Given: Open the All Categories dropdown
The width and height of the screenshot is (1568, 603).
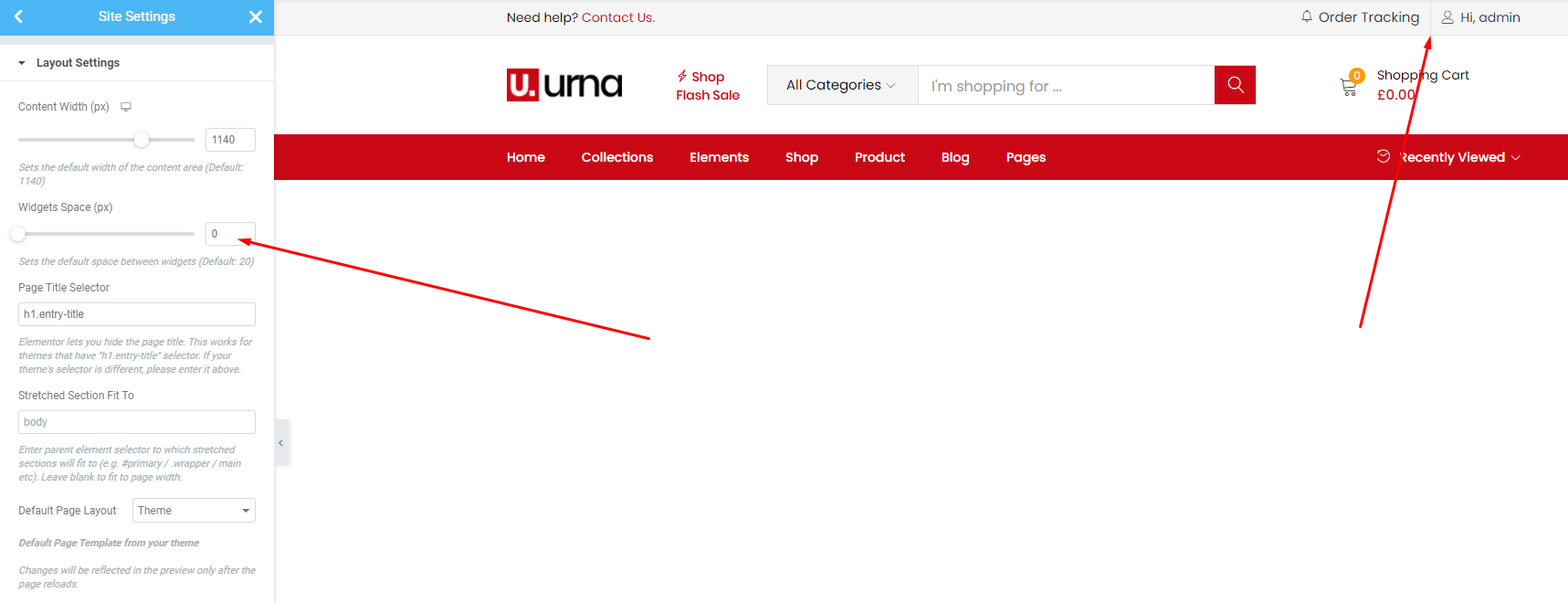Looking at the screenshot, I should [842, 85].
